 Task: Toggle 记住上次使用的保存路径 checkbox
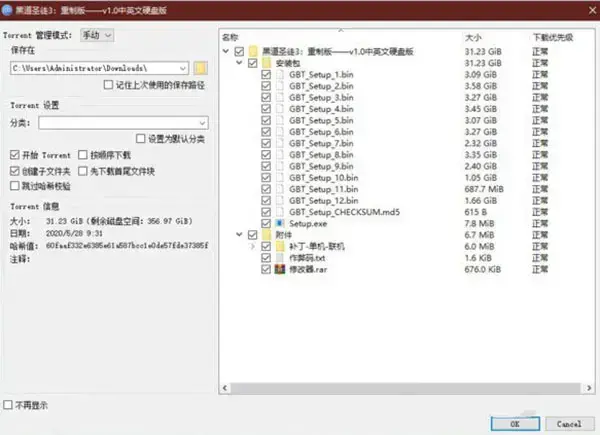coord(108,85)
